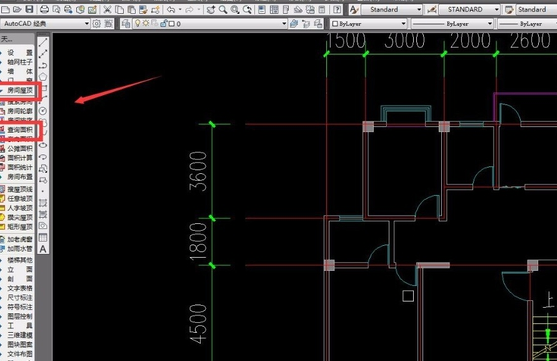
Task: Click Make Object's Layer Current icon
Action: [x=294, y=24]
